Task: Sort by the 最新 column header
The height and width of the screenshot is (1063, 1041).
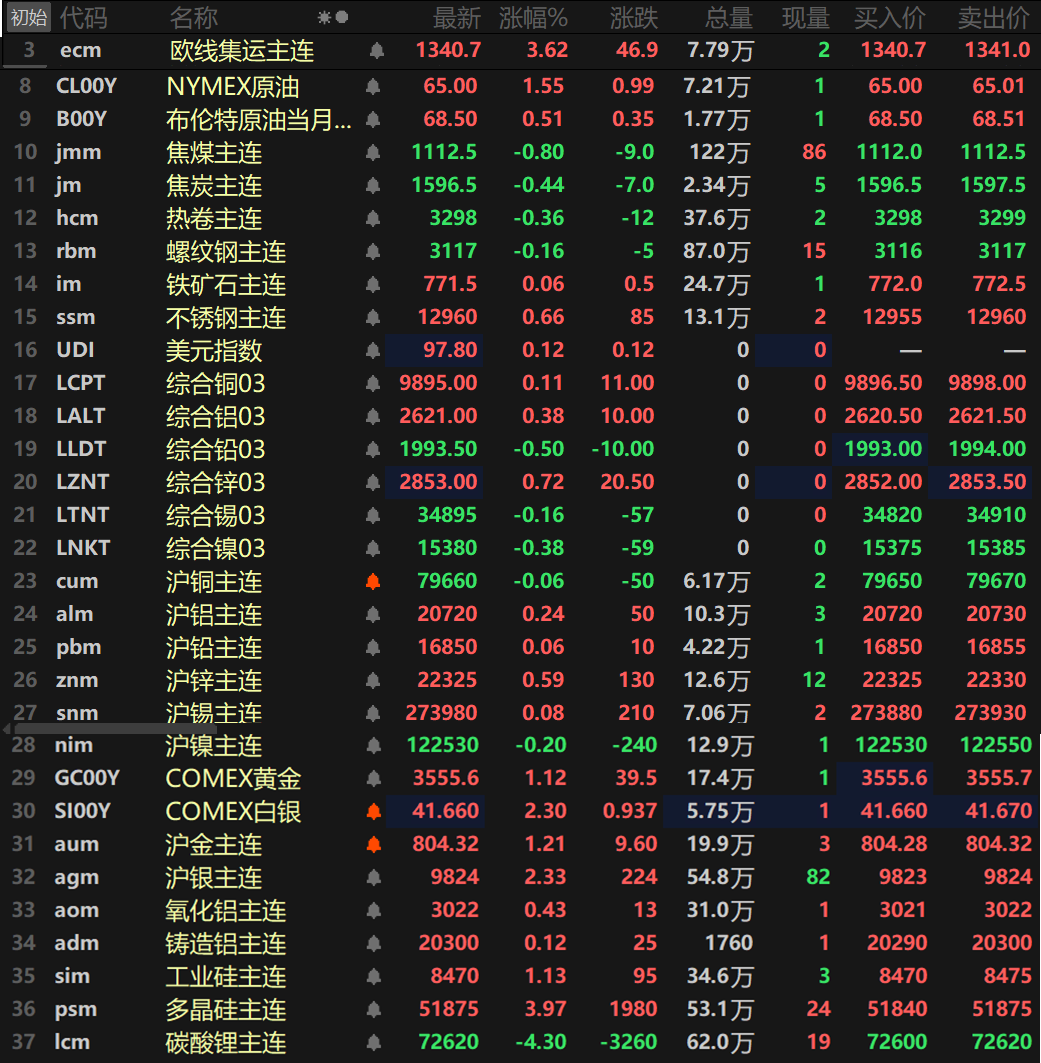Action: (456, 17)
